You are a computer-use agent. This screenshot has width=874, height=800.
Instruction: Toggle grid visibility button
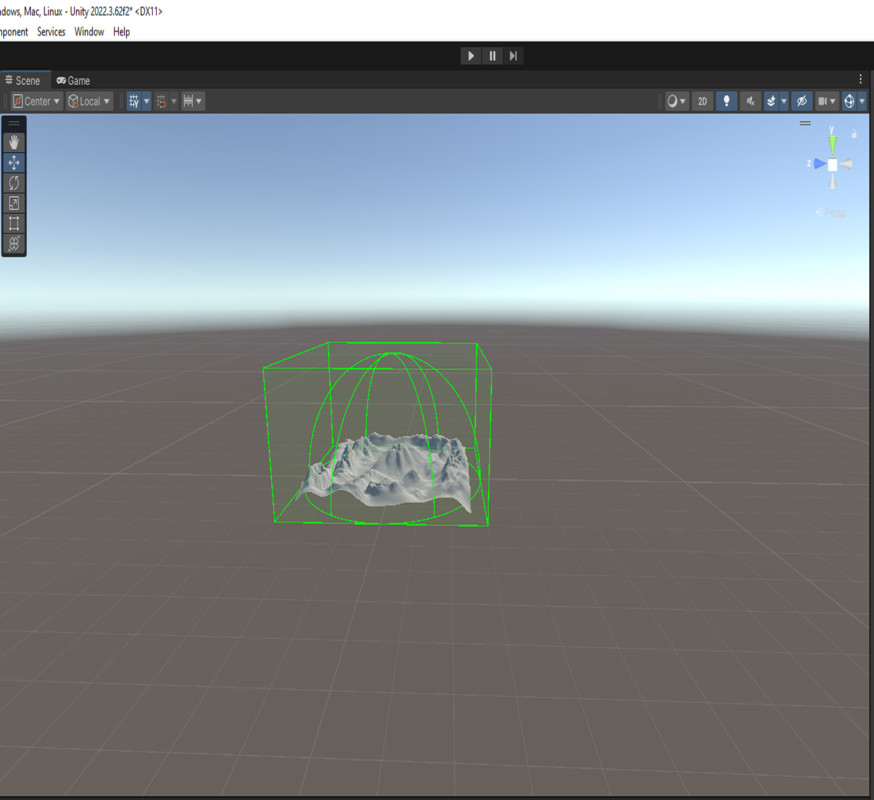(134, 101)
